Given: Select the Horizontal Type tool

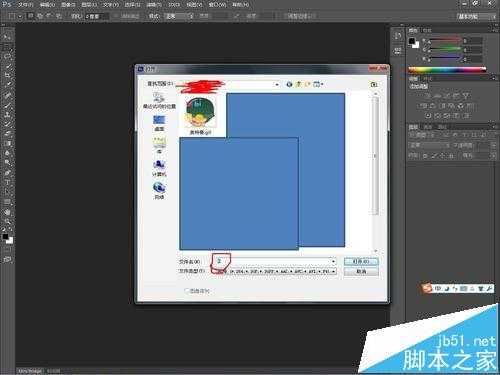Looking at the screenshot, I should click(x=7, y=182).
